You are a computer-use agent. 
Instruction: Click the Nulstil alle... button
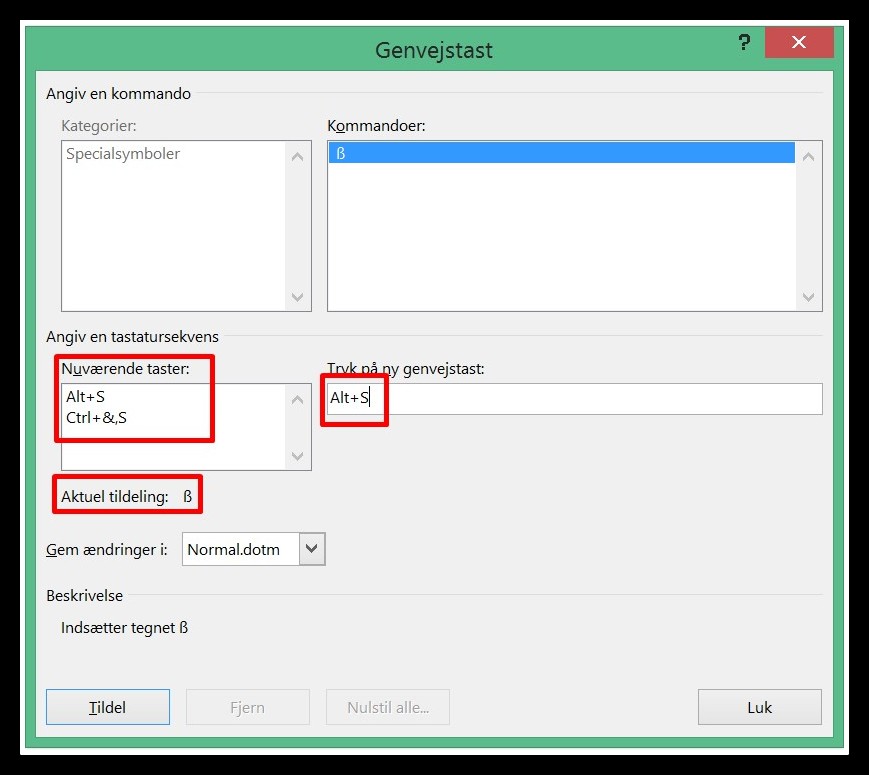(x=388, y=707)
